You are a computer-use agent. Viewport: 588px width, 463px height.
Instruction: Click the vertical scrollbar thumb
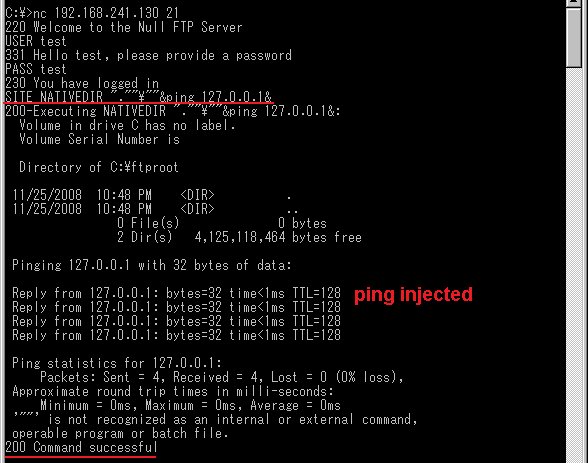point(574,37)
